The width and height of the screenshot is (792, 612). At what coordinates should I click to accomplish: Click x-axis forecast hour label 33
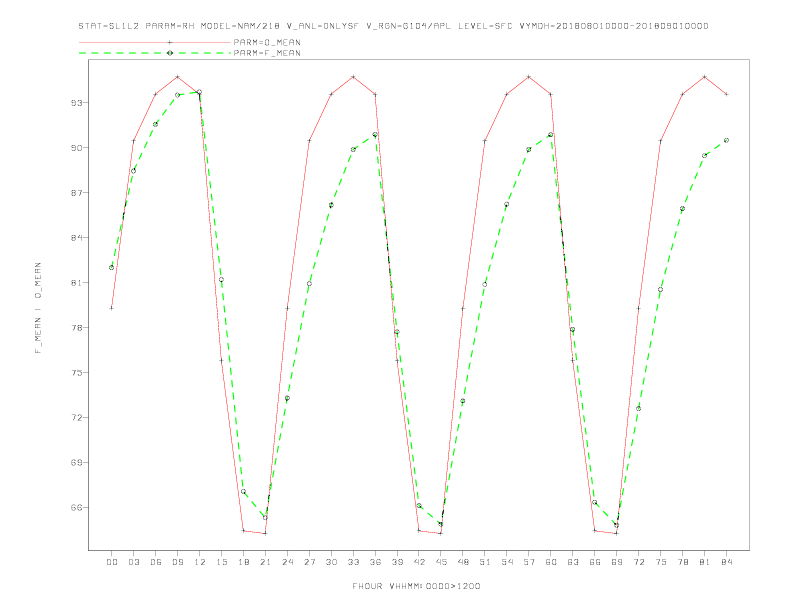(x=353, y=562)
